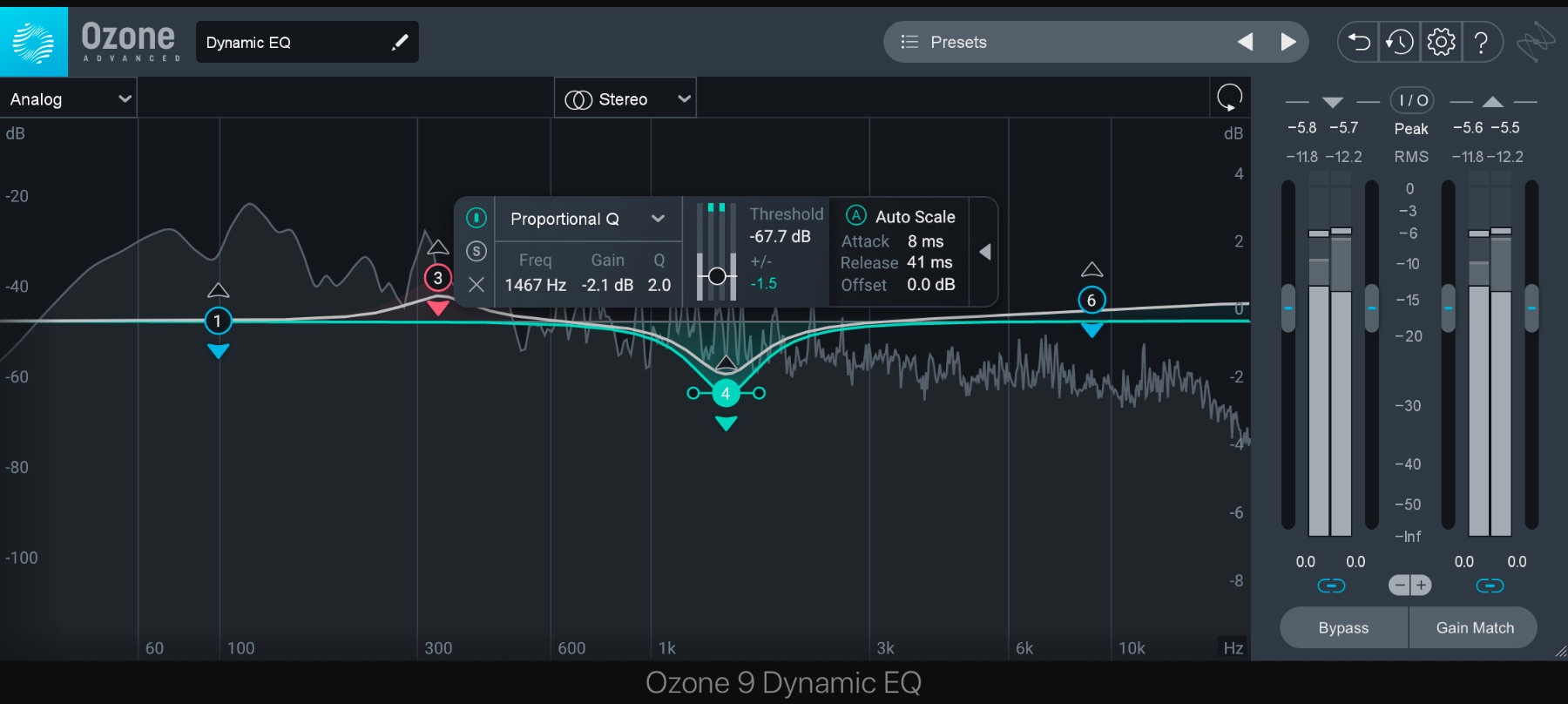Click the plus meter scale button
Viewport: 1568px width, 704px height.
tap(1421, 586)
